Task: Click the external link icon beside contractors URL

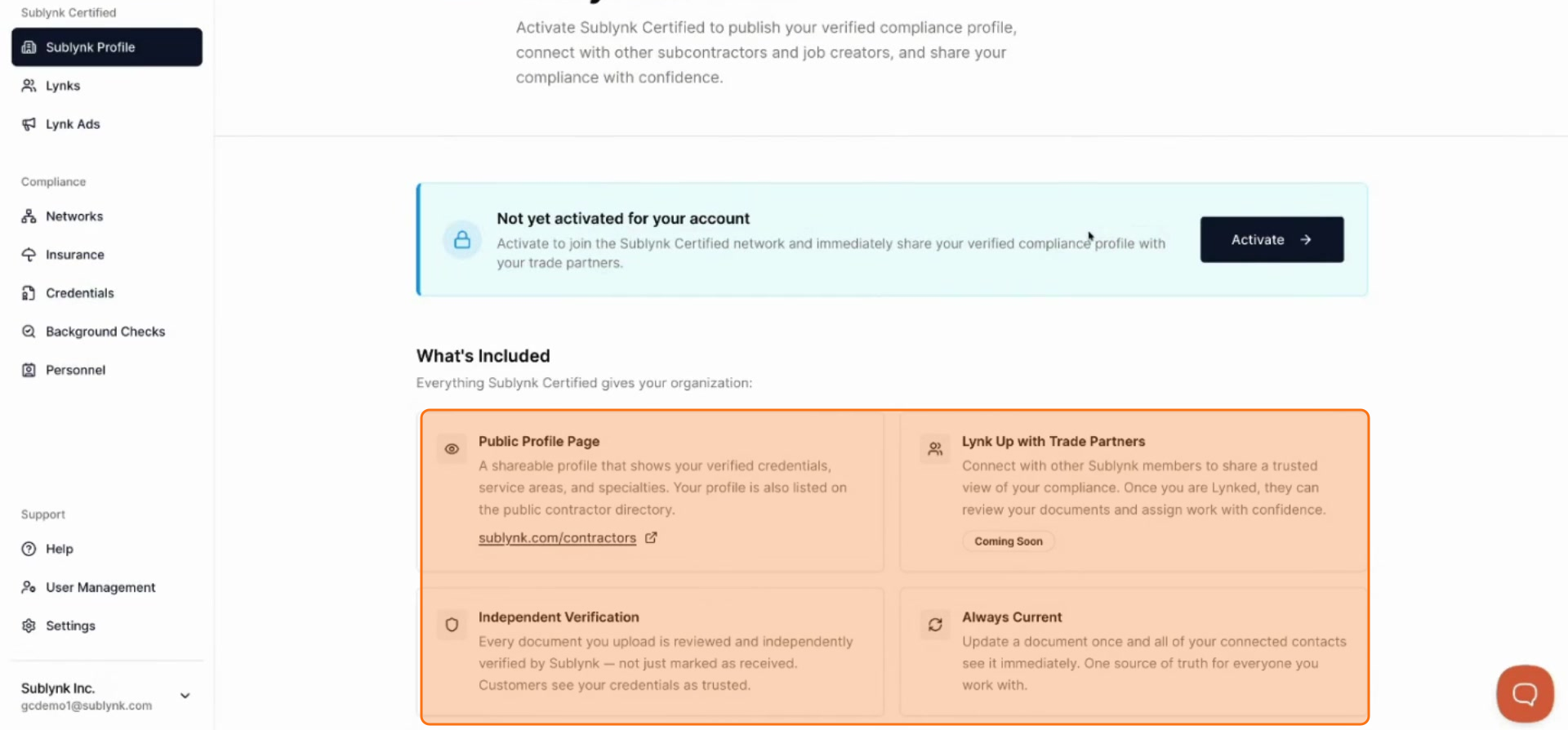Action: pyautogui.click(x=651, y=537)
